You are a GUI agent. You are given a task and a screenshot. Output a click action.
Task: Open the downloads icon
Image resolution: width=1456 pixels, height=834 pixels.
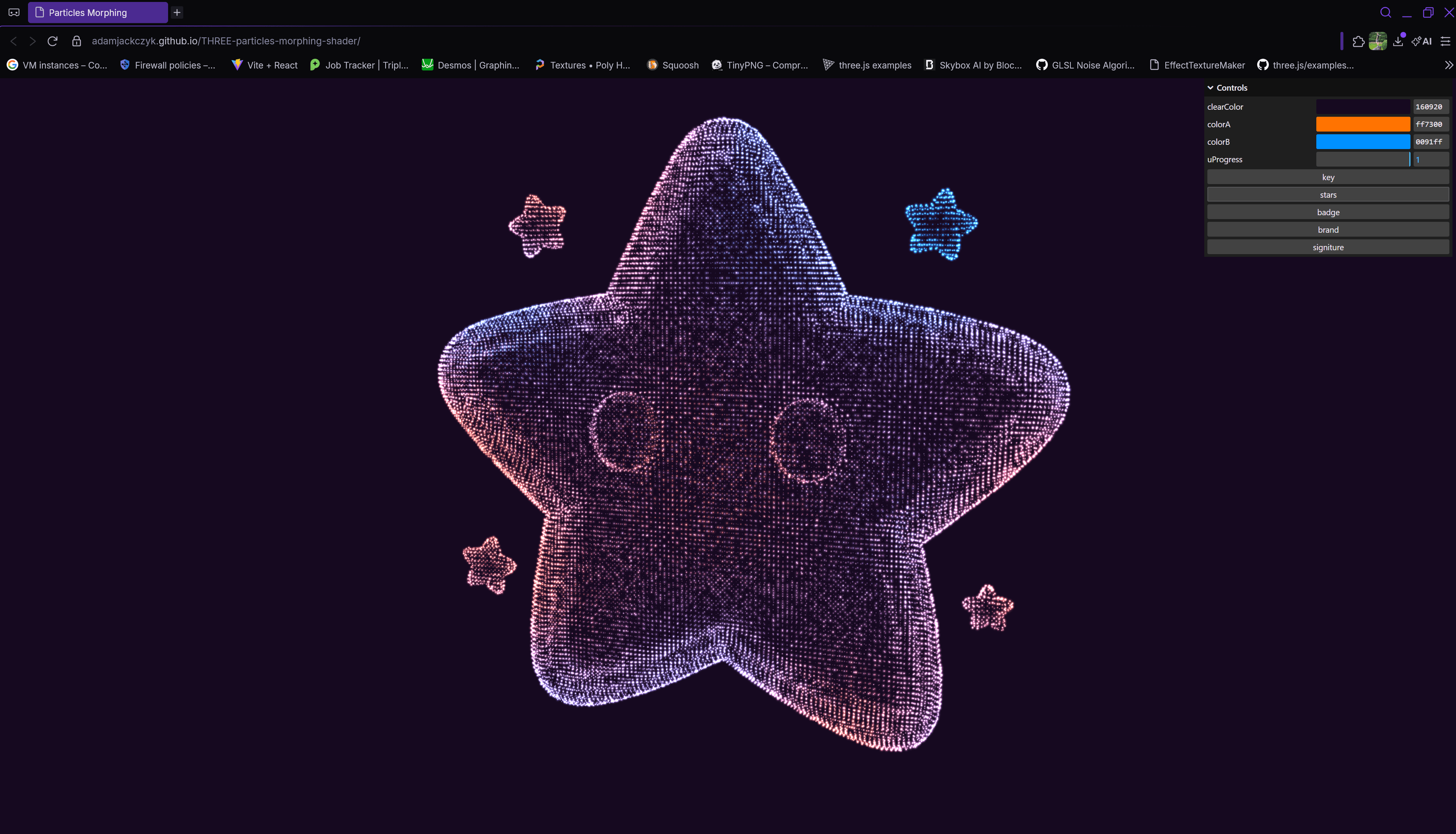1398,41
